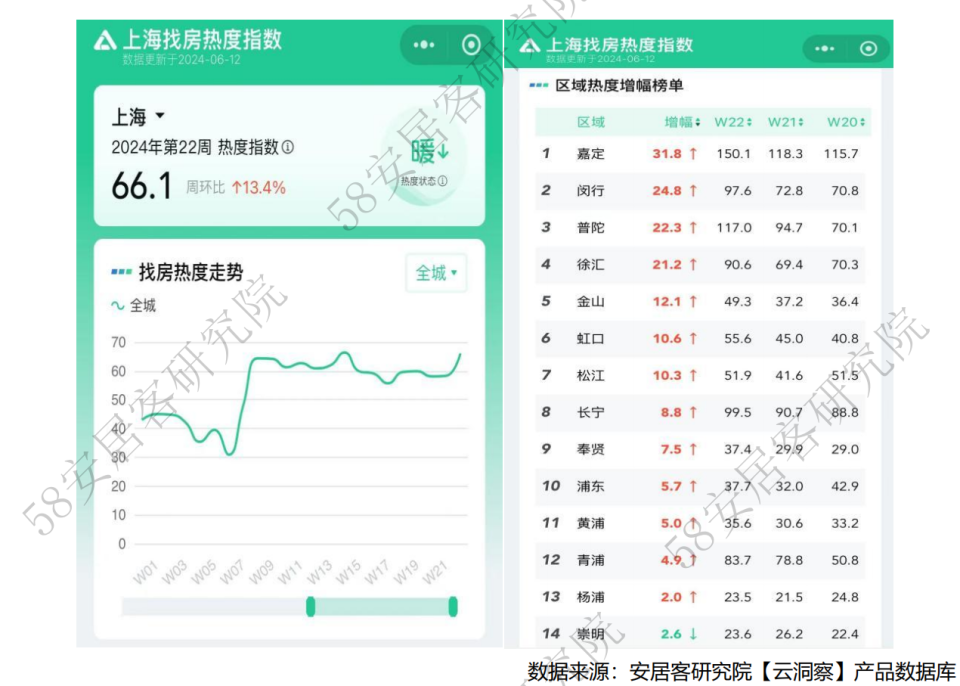960x686 pixels.
Task: Tap the circle close icon on the 区域热度增幅榜单 screen
Action: point(868,48)
